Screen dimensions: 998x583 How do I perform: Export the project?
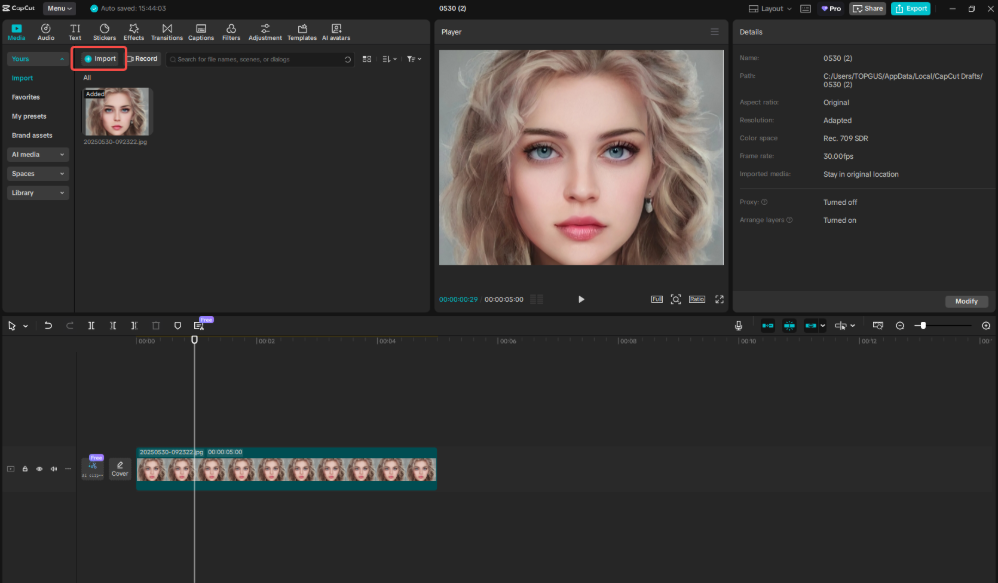tap(911, 8)
